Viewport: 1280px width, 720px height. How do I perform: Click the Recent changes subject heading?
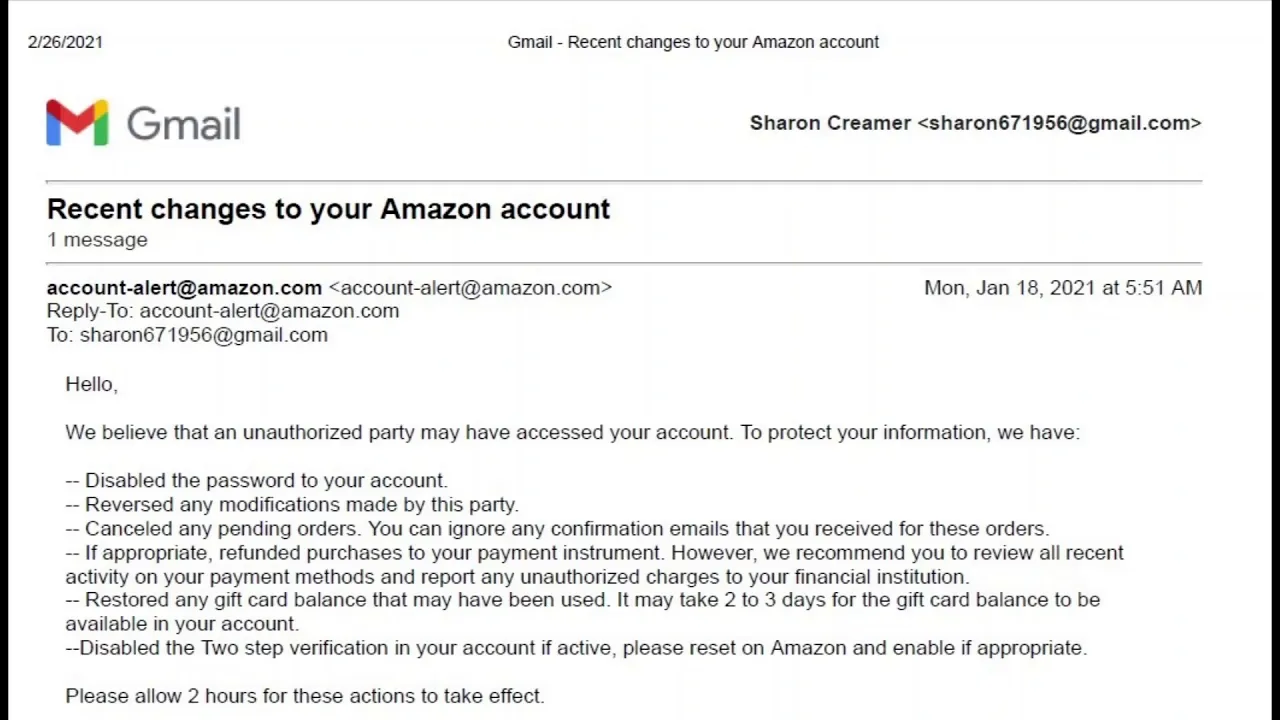pyautogui.click(x=328, y=209)
